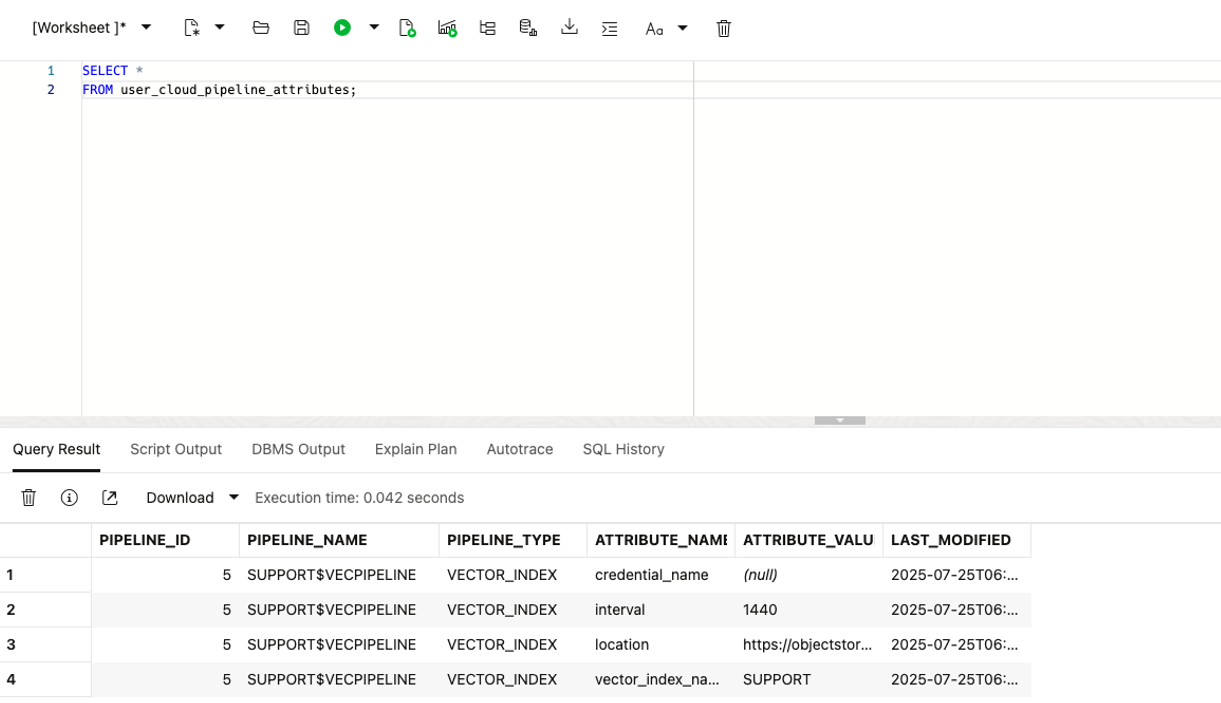Select the SUPPORT value cell
This screenshot has width=1221, height=703.
[809, 680]
